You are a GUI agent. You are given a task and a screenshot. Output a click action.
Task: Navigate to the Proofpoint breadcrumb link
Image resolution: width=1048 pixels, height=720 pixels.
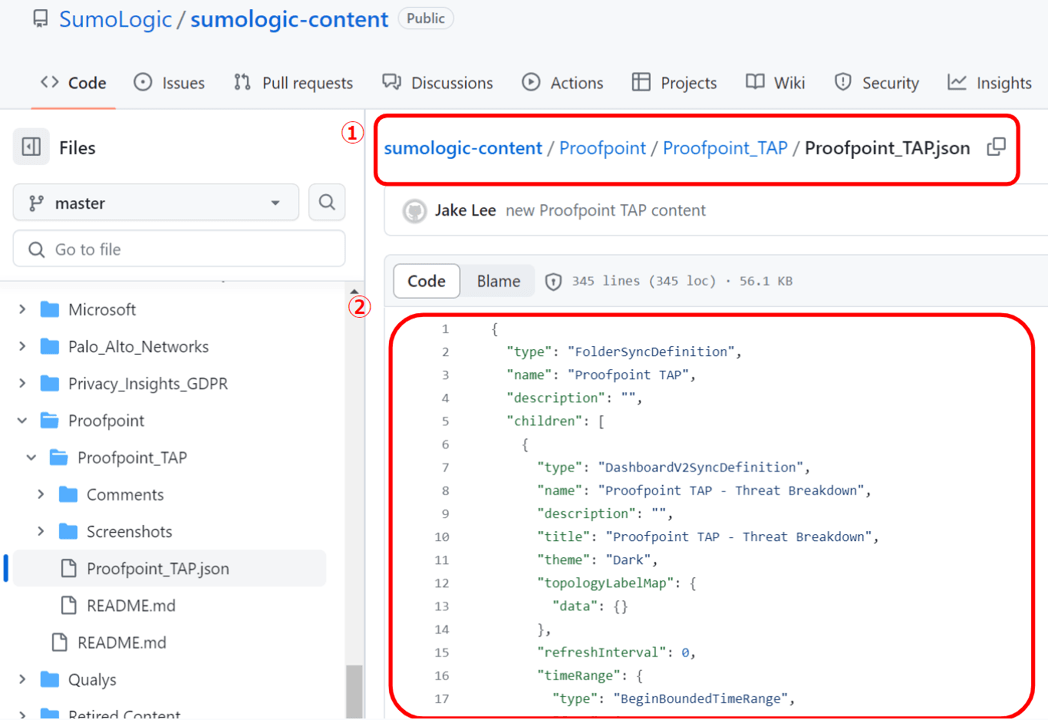[603, 147]
